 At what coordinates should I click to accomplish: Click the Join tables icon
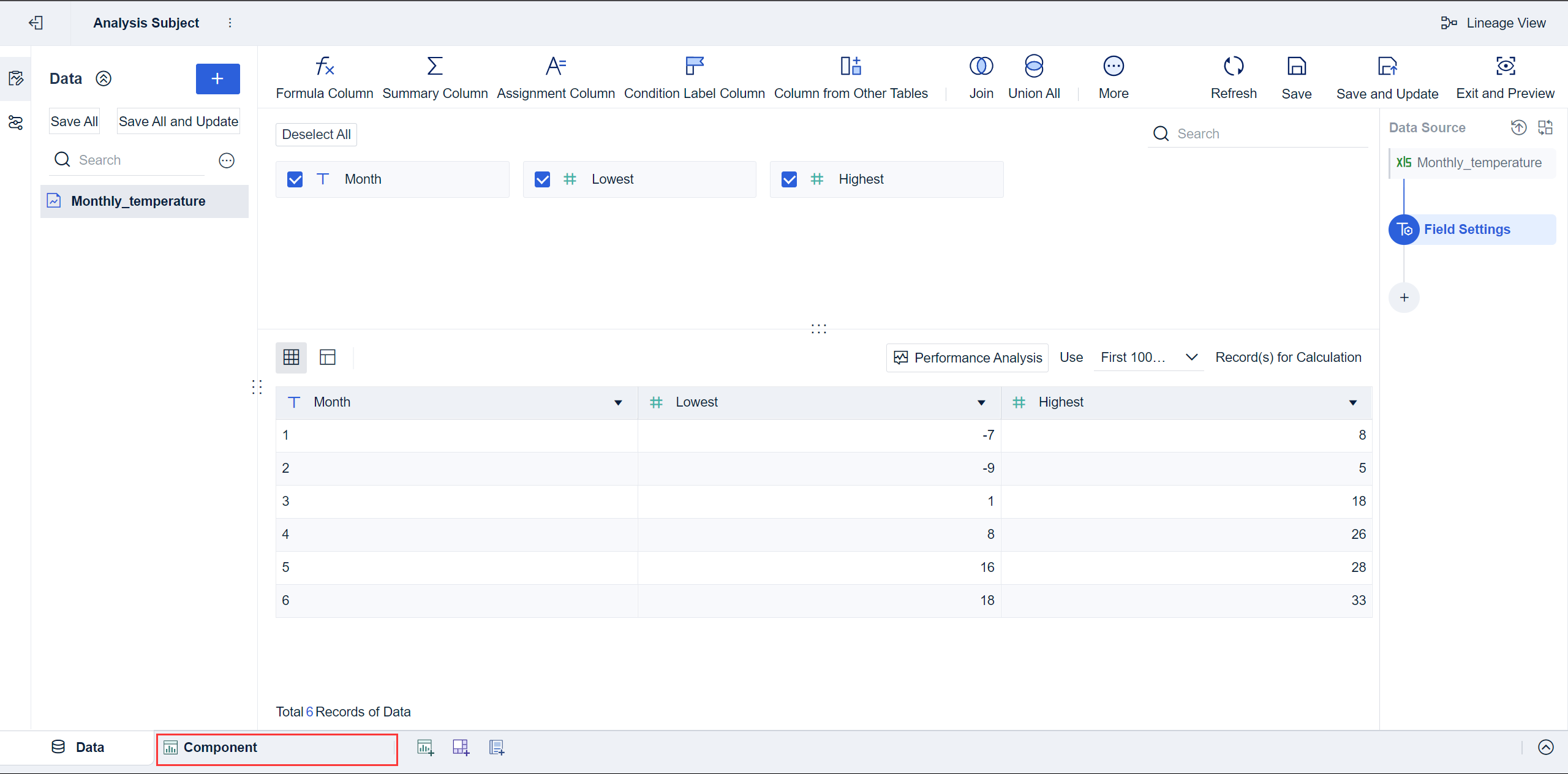click(981, 66)
